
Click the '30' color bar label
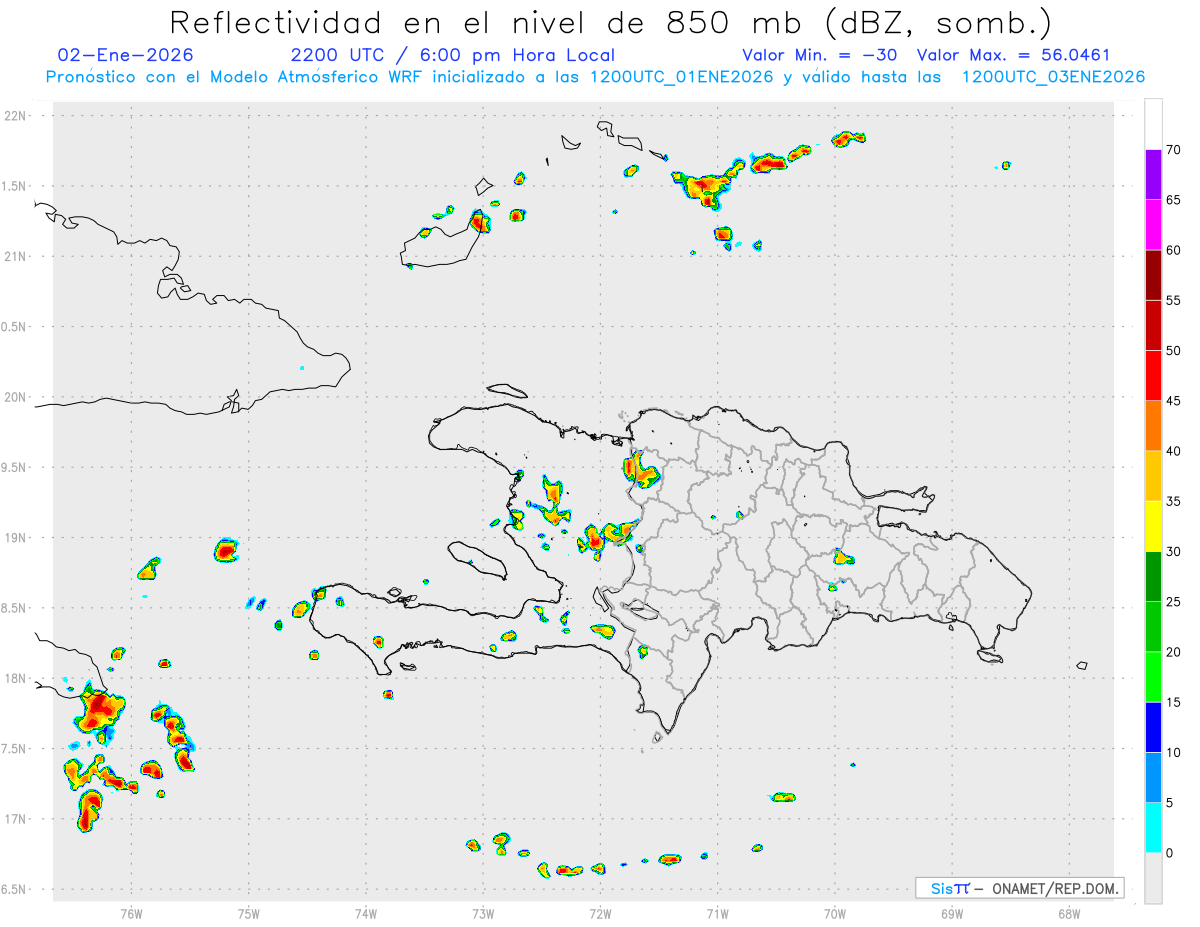(1174, 552)
